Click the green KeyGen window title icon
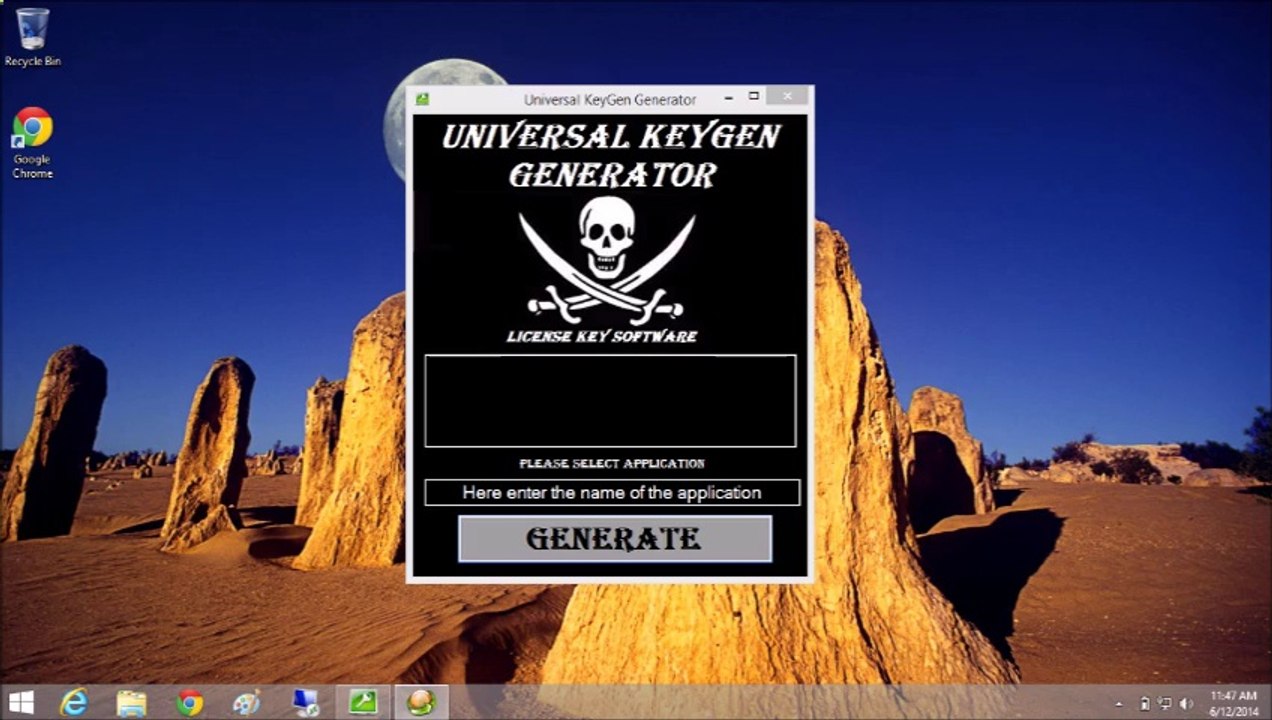This screenshot has height=720, width=1272. tap(422, 99)
